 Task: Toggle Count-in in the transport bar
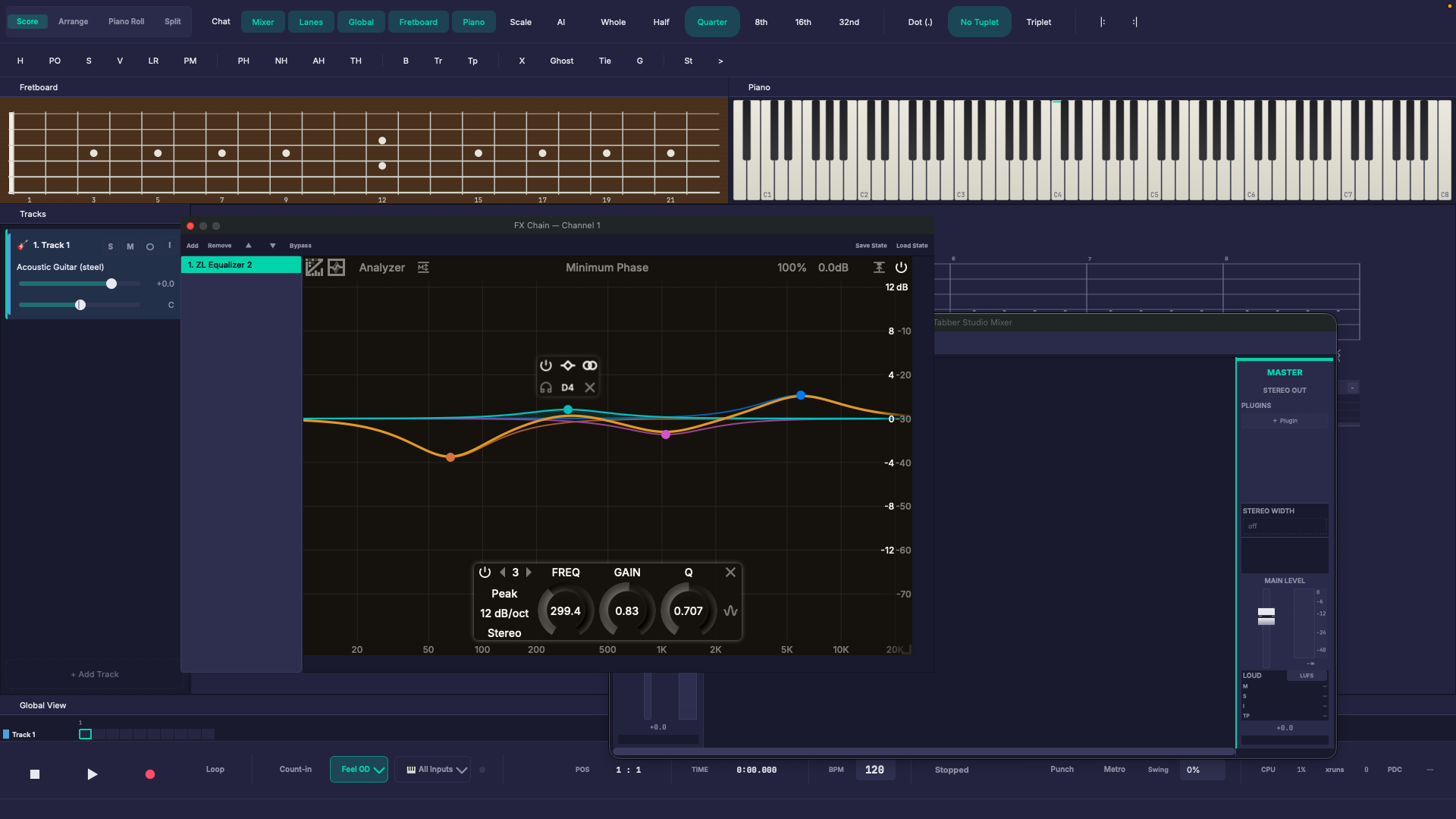click(x=296, y=769)
